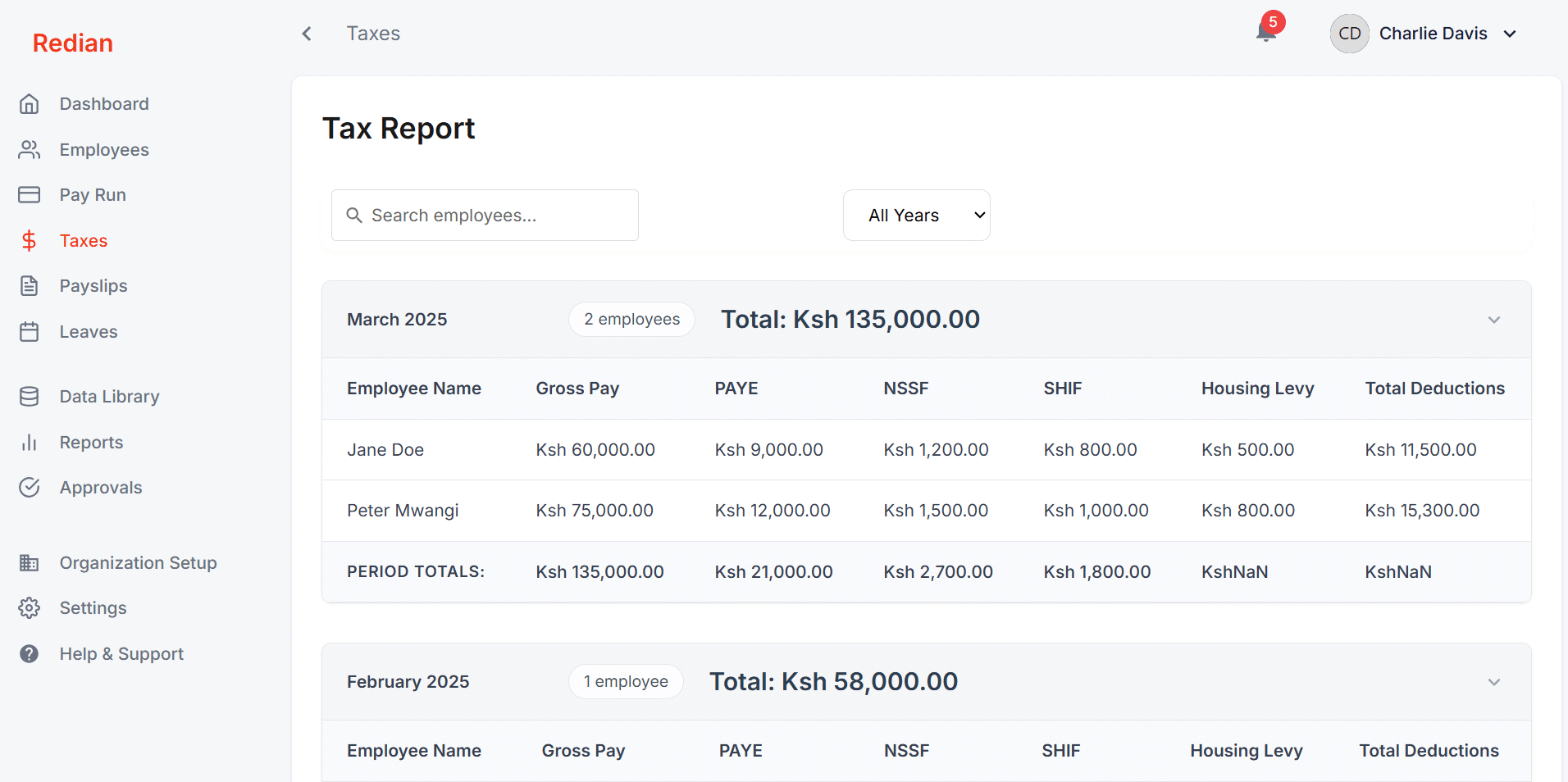Click the CD user avatar
This screenshot has height=782, width=1568.
click(1350, 34)
